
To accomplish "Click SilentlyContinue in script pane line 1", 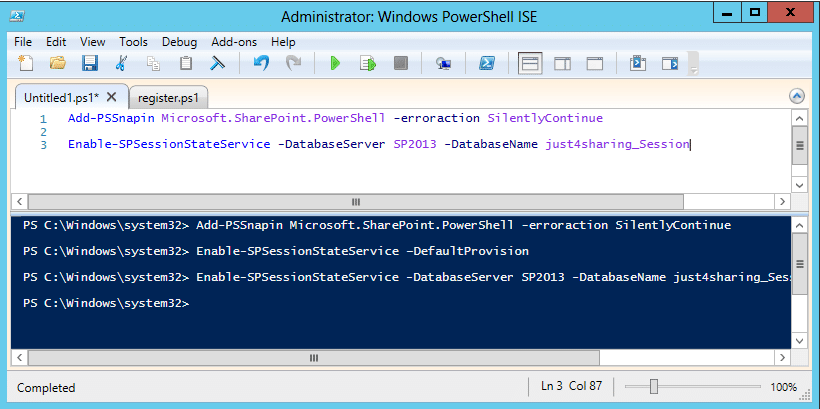I will point(545,118).
